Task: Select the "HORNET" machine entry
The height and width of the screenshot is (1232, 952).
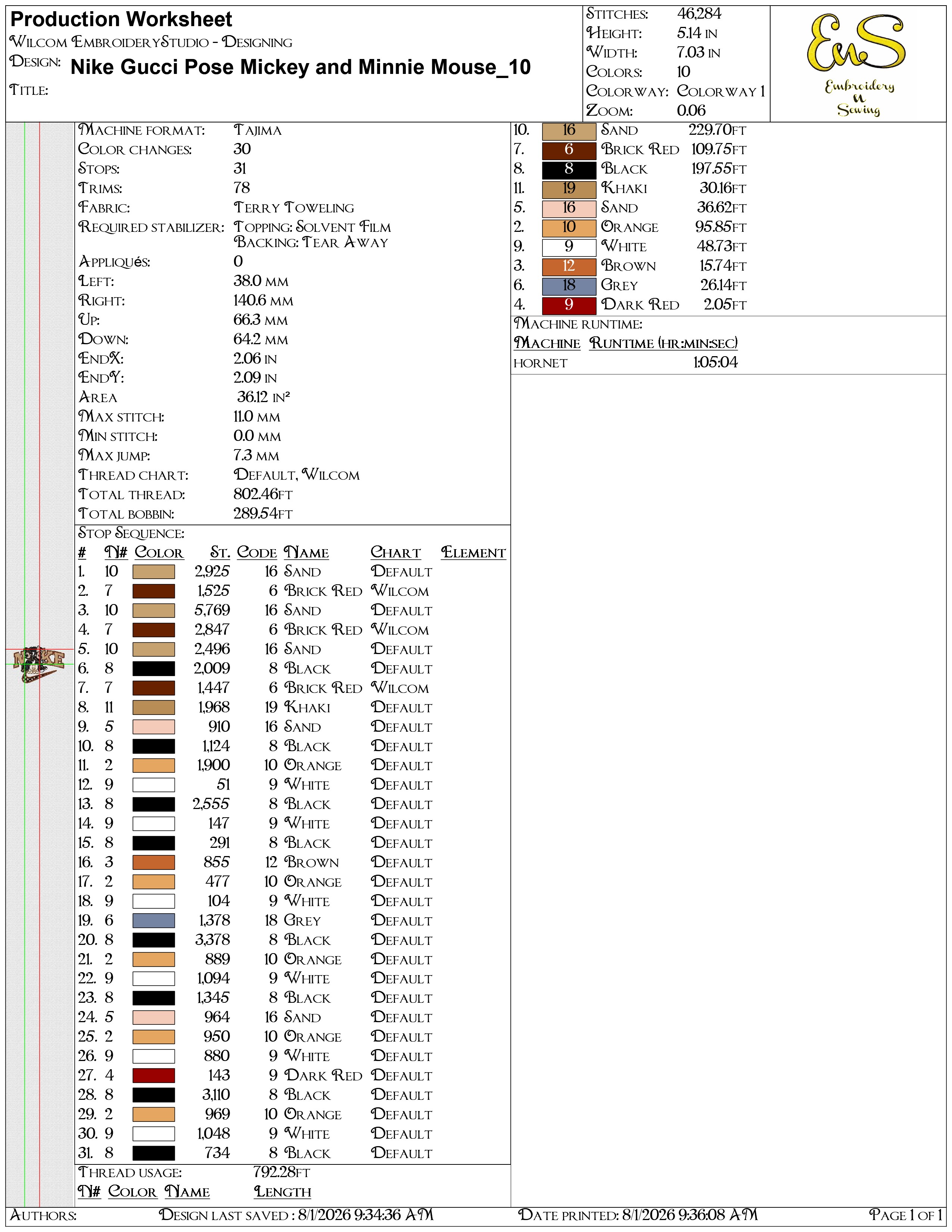Action: (540, 363)
